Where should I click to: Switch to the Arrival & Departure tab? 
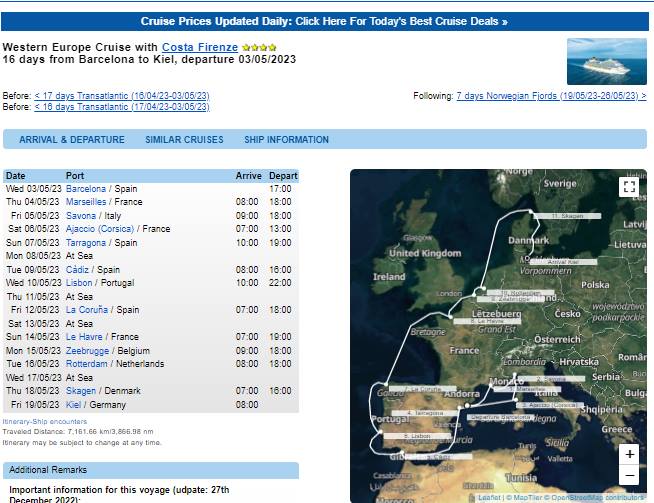tap(72, 140)
